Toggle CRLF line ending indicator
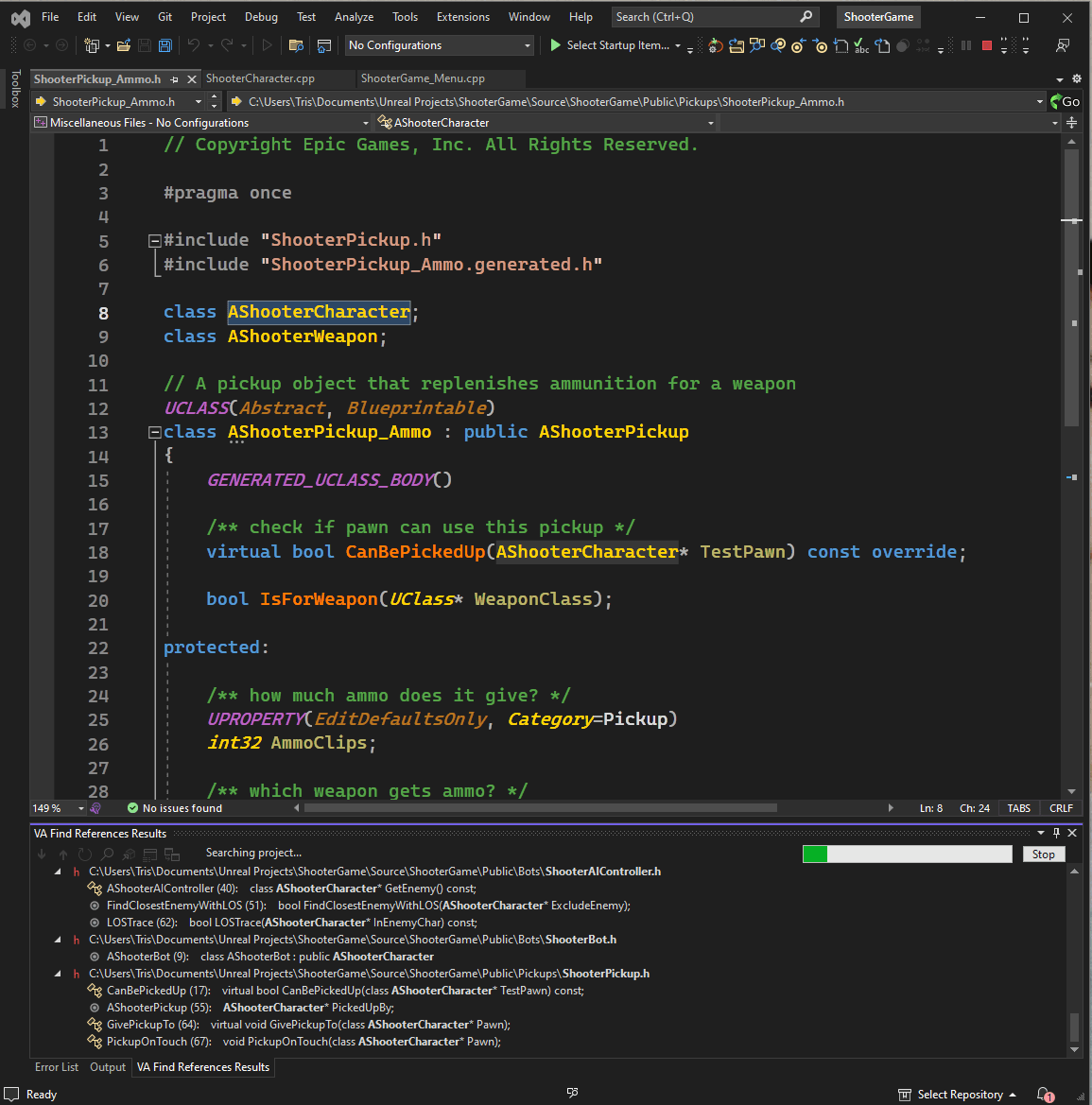Viewport: 1092px width, 1105px height. (x=1061, y=808)
